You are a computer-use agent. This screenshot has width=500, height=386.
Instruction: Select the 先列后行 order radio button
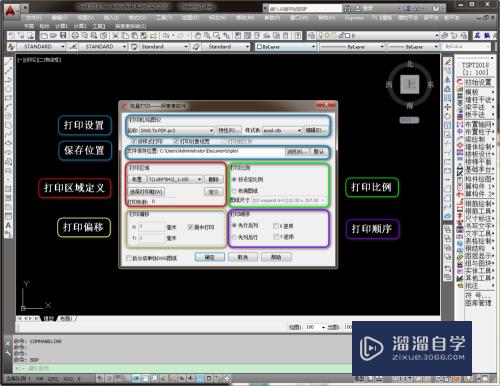[234, 237]
